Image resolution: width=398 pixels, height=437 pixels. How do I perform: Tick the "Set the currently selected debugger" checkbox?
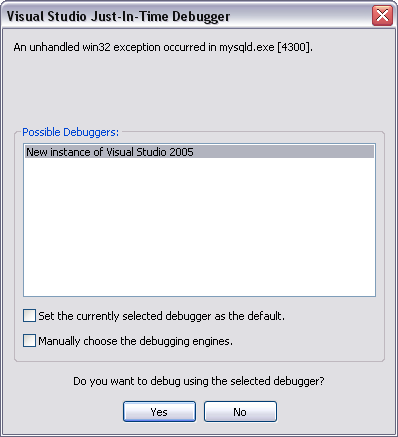[29, 315]
